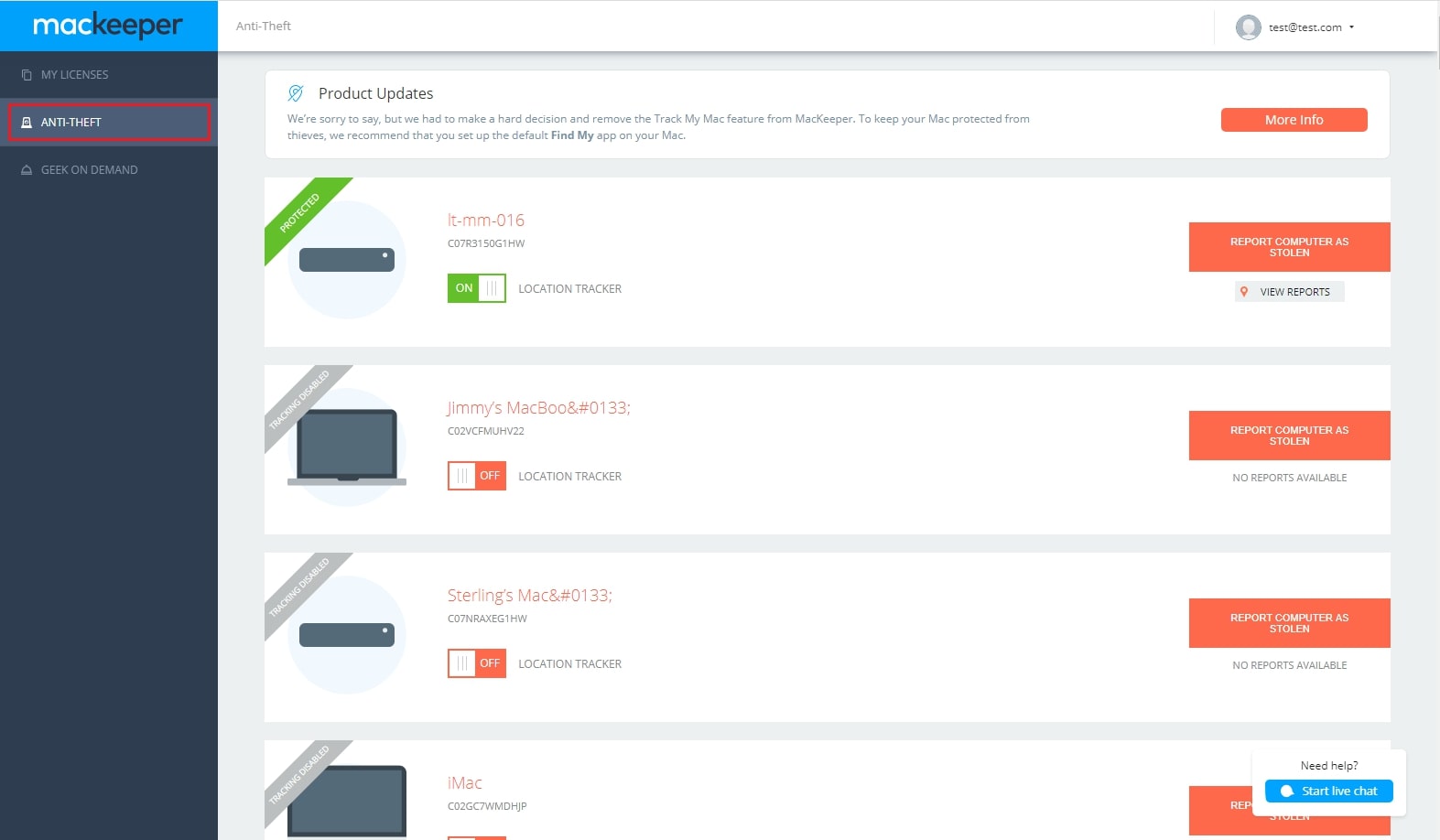The height and width of the screenshot is (840, 1440).
Task: Click the MacKeeper logo
Action: point(108,26)
